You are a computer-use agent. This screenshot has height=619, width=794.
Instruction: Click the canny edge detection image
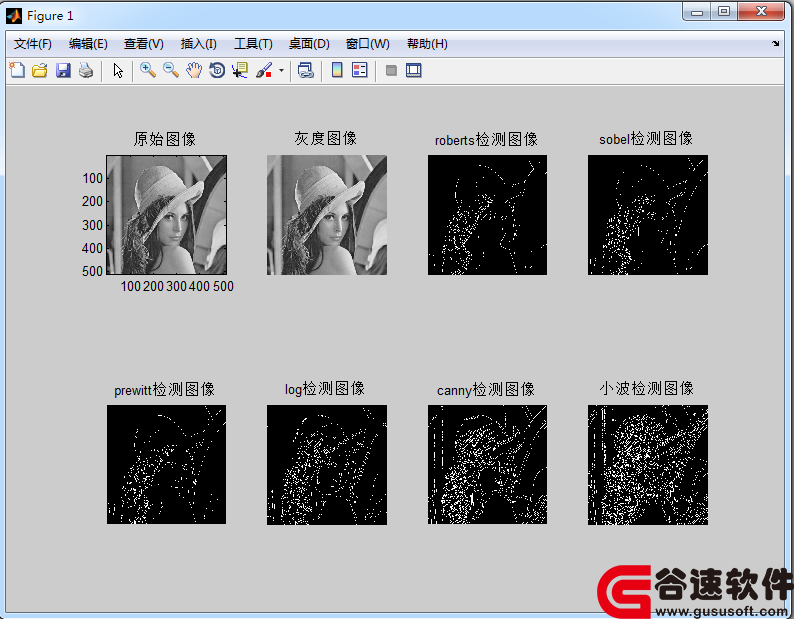[487, 465]
